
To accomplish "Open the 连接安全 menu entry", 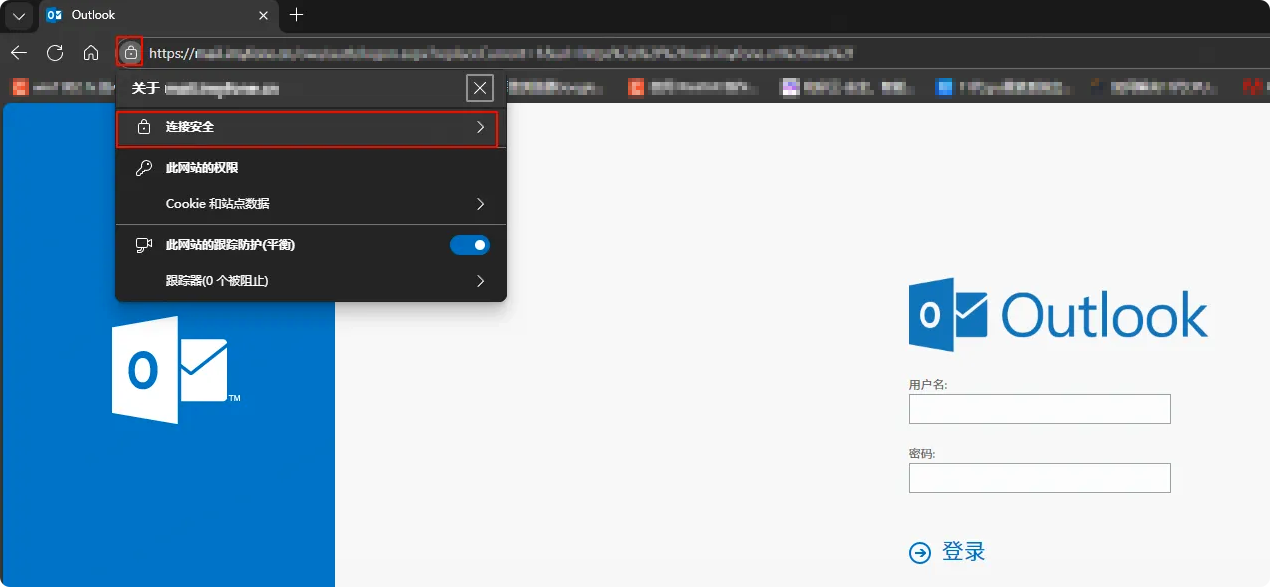I will 307,128.
